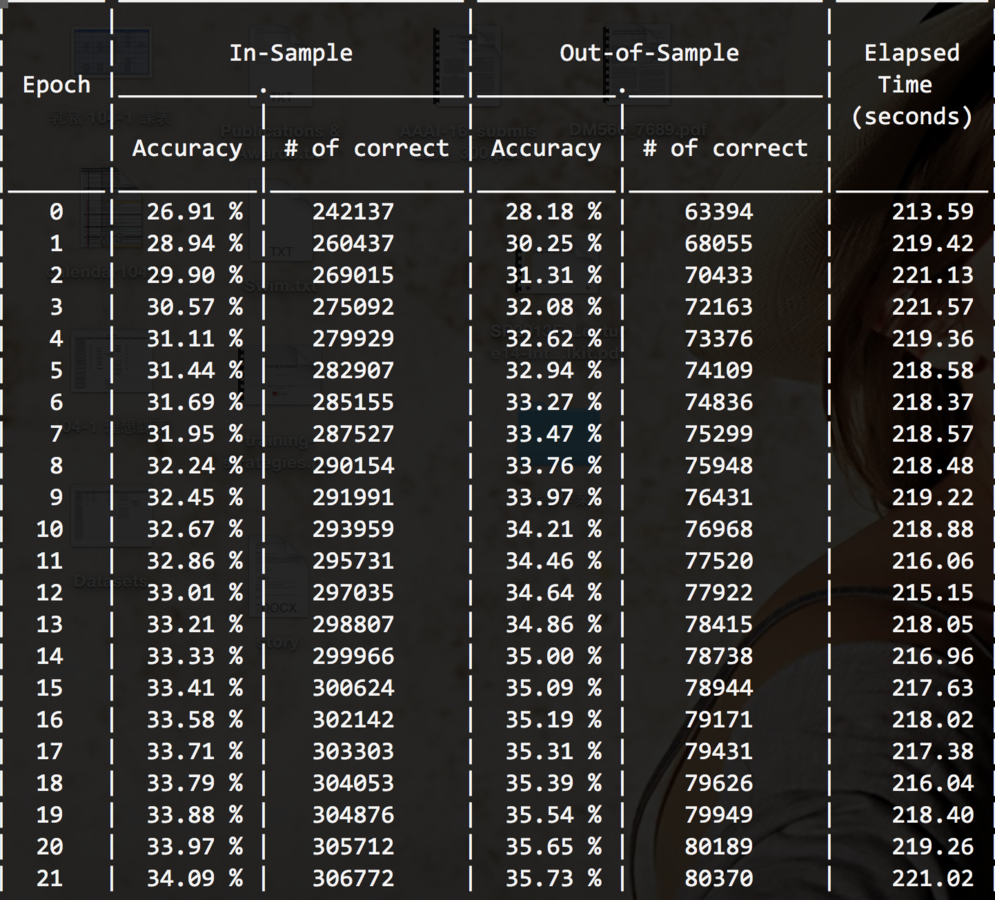Click in-sample accuracy 26.91 % value
The height and width of the screenshot is (900, 995).
[195, 212]
